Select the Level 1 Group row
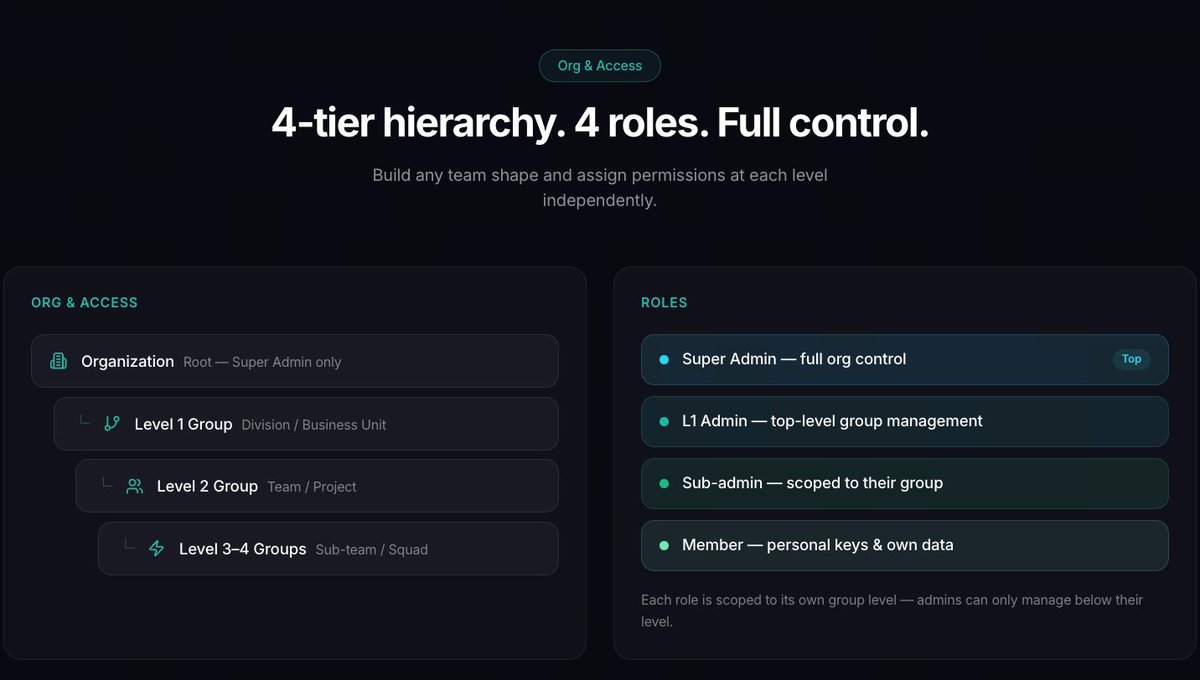Viewport: 1200px width, 680px height. [x=306, y=424]
